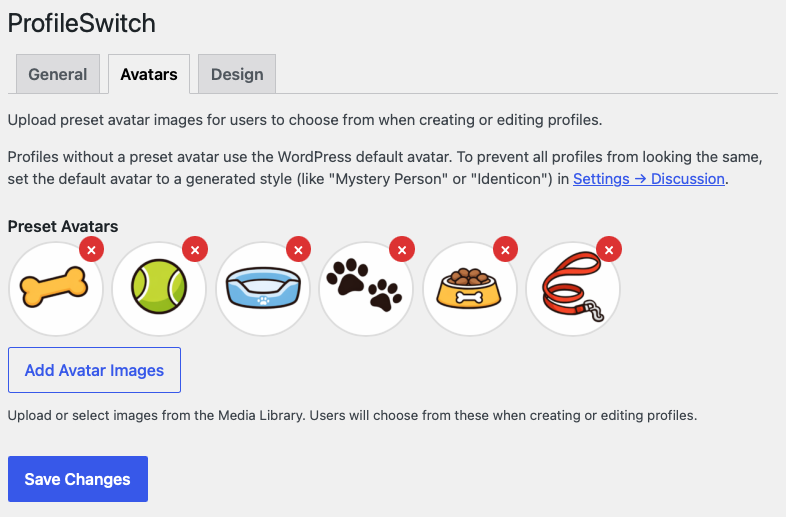Image resolution: width=786 pixels, height=517 pixels.
Task: Select the bone avatar image
Action: [55, 290]
